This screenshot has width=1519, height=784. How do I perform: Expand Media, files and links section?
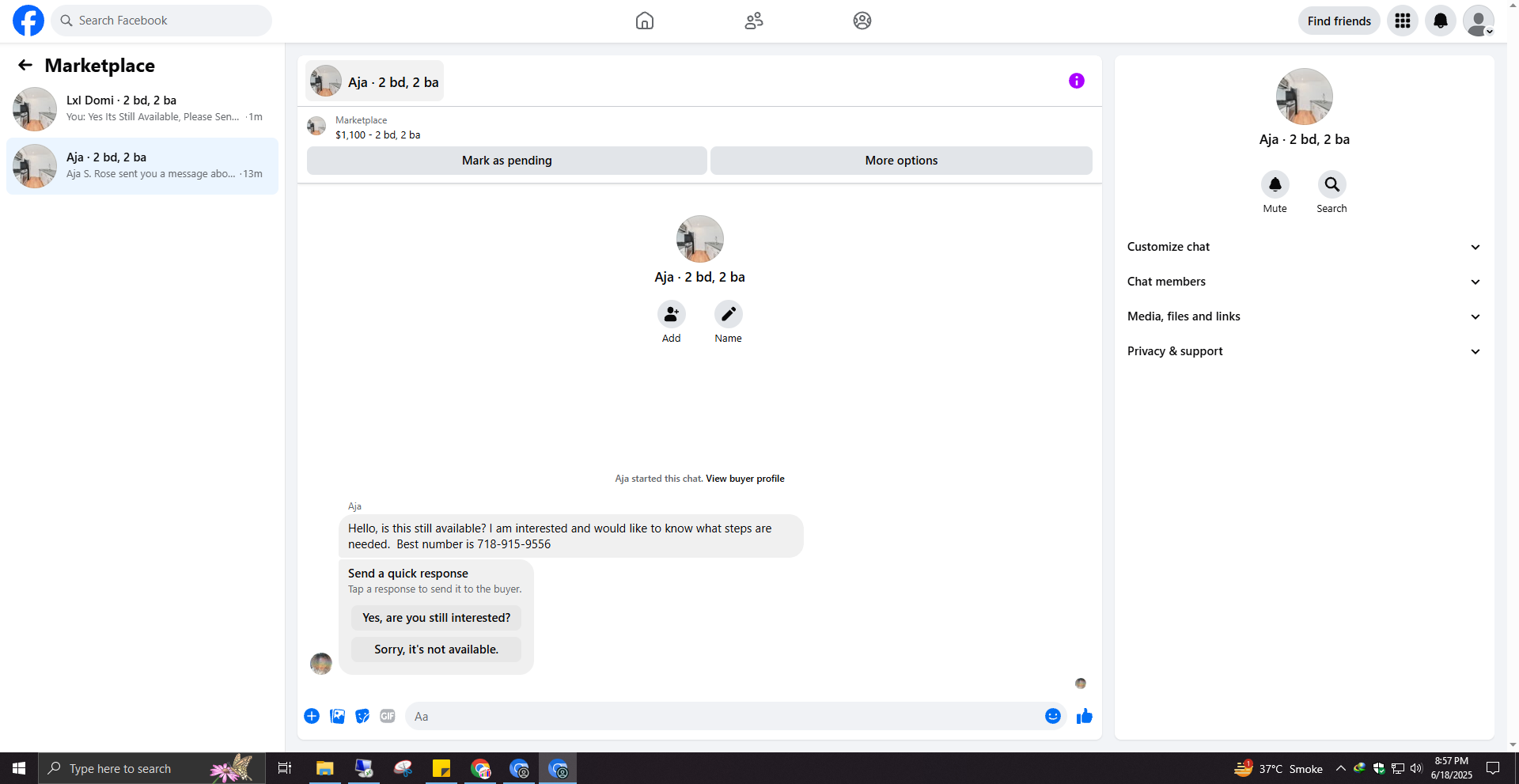(1304, 316)
